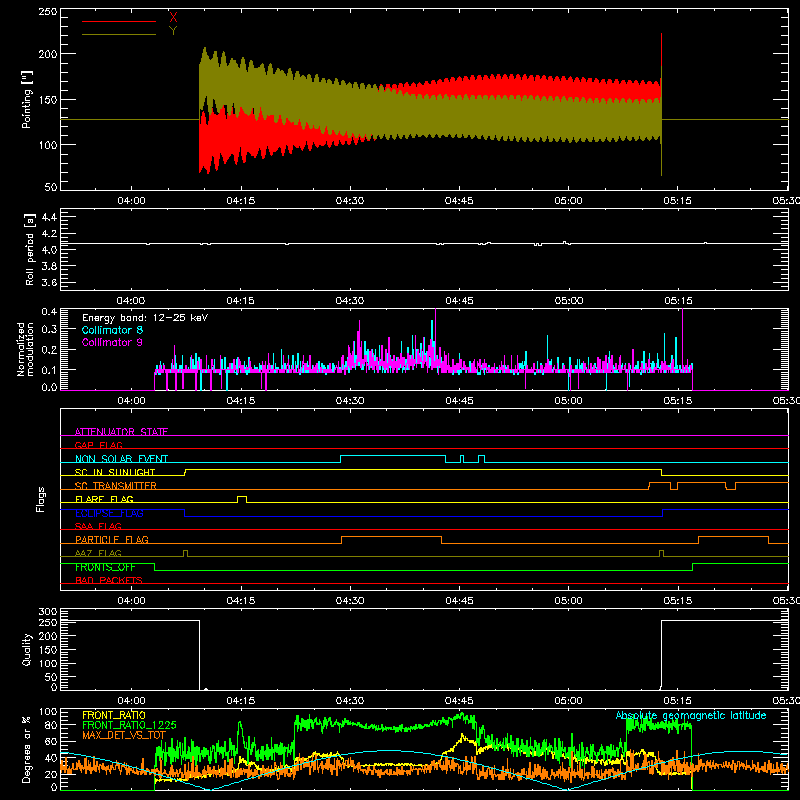
Task: Click the PARTICLE_FLAG raised segment near 05:20
Action: pyautogui.click(x=733, y=537)
